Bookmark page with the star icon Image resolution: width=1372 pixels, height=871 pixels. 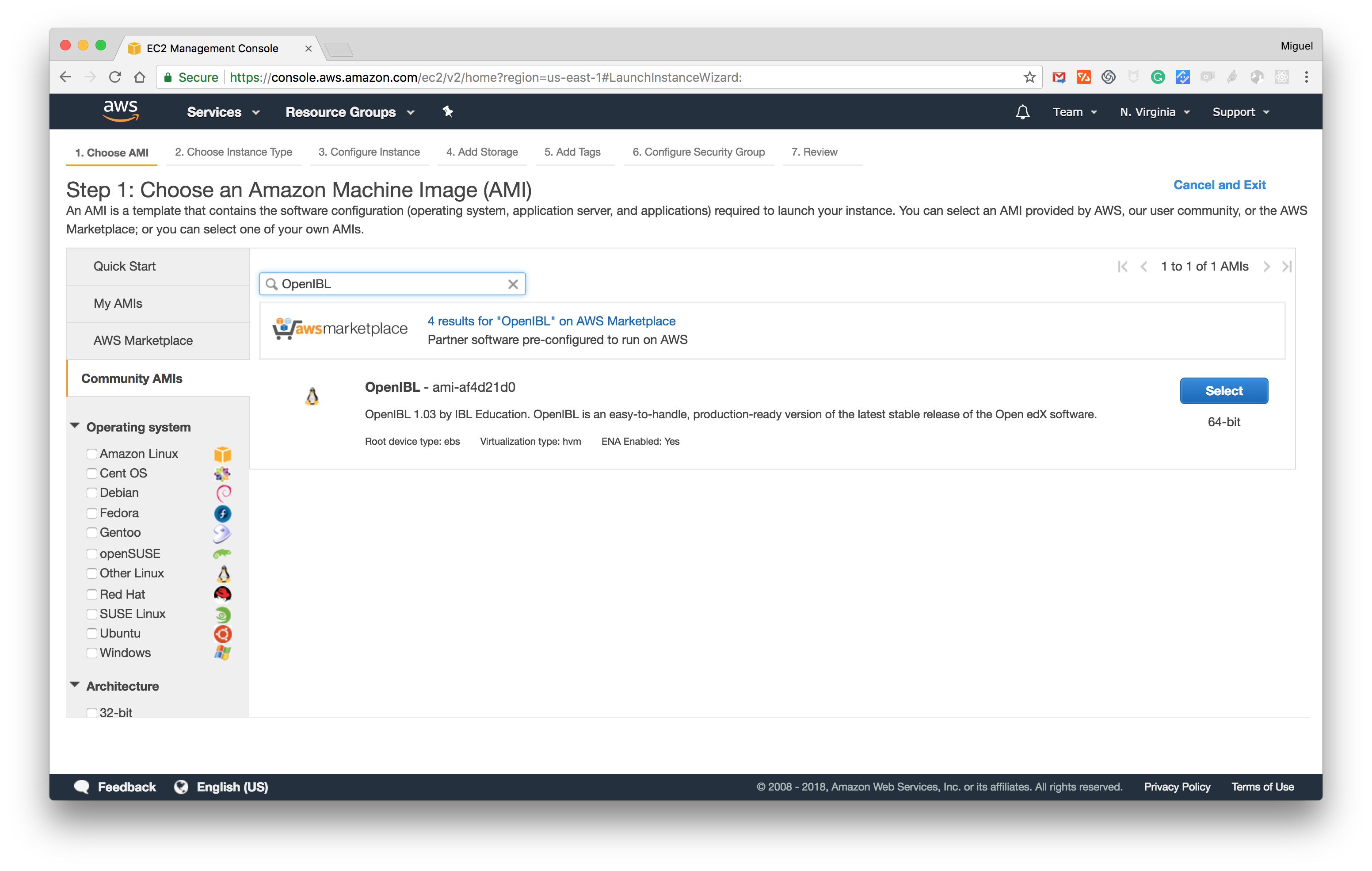click(x=1029, y=77)
